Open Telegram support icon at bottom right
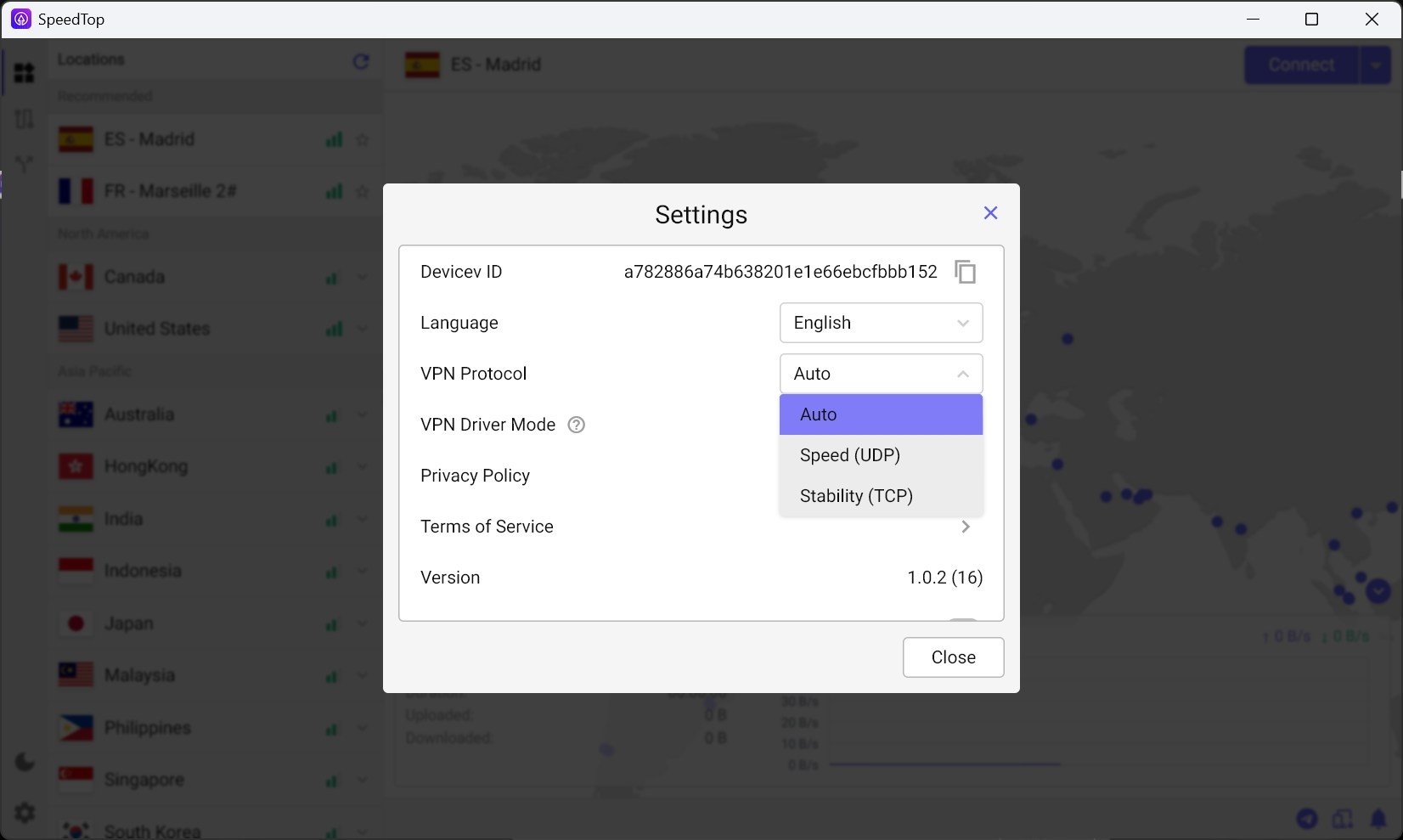 [x=1306, y=819]
